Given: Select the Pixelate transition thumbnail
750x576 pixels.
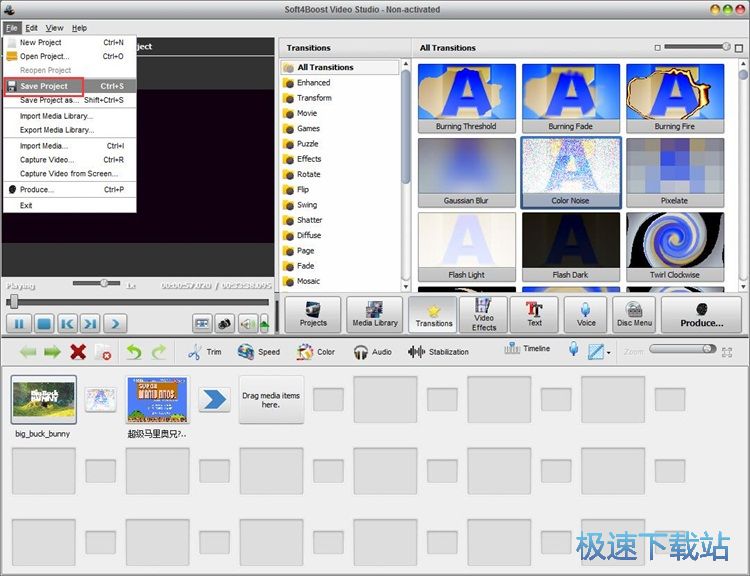Looking at the screenshot, I should tap(675, 173).
